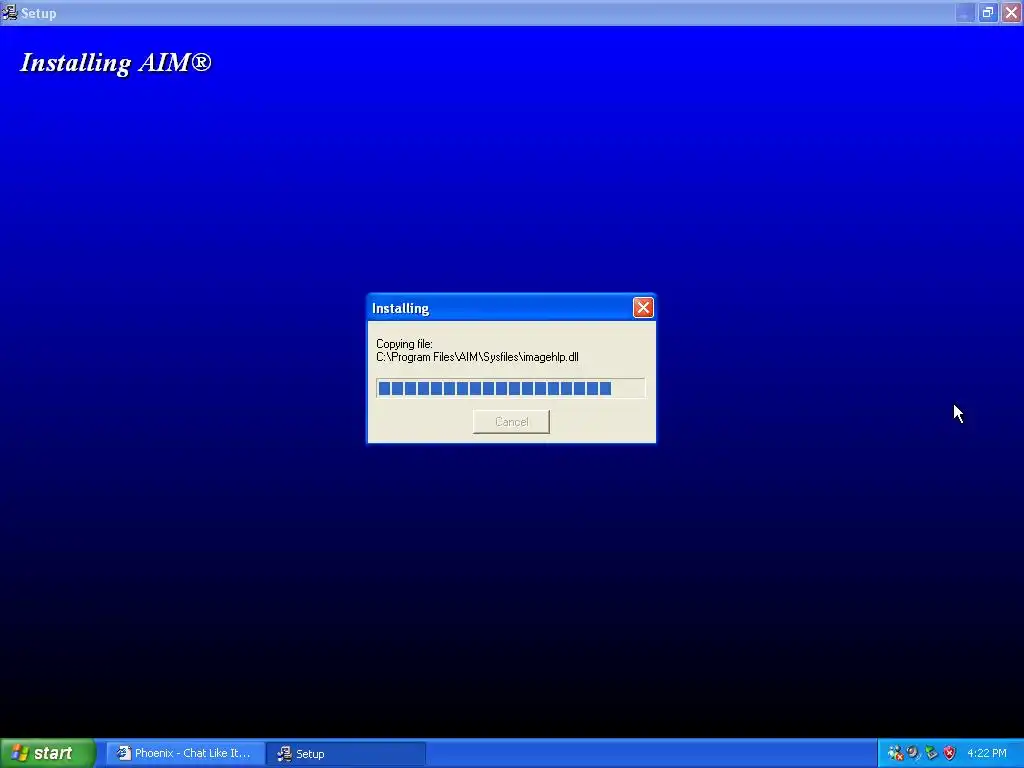Restore down the Setup window

(988, 12)
